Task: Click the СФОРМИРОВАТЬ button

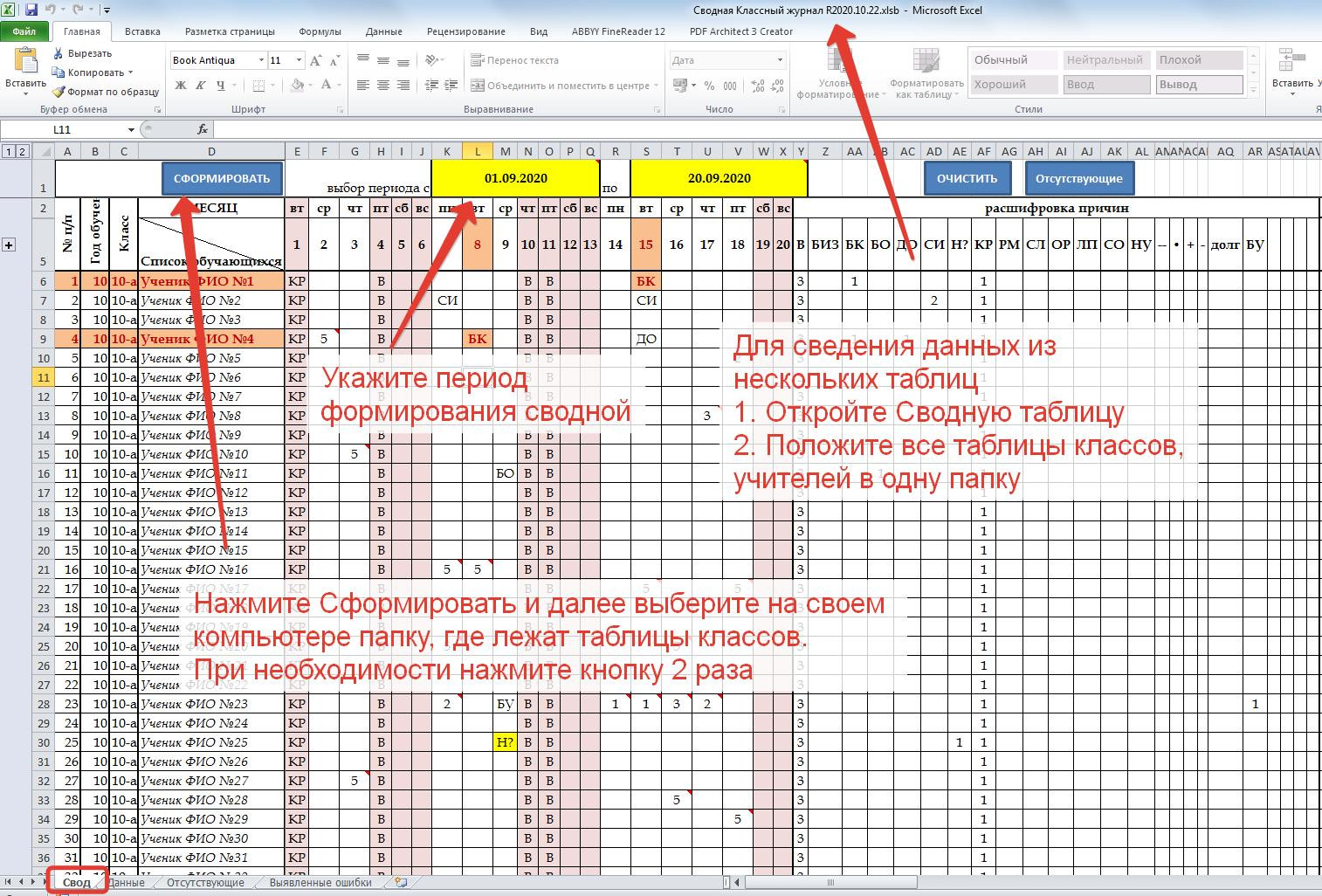Action: pyautogui.click(x=222, y=178)
